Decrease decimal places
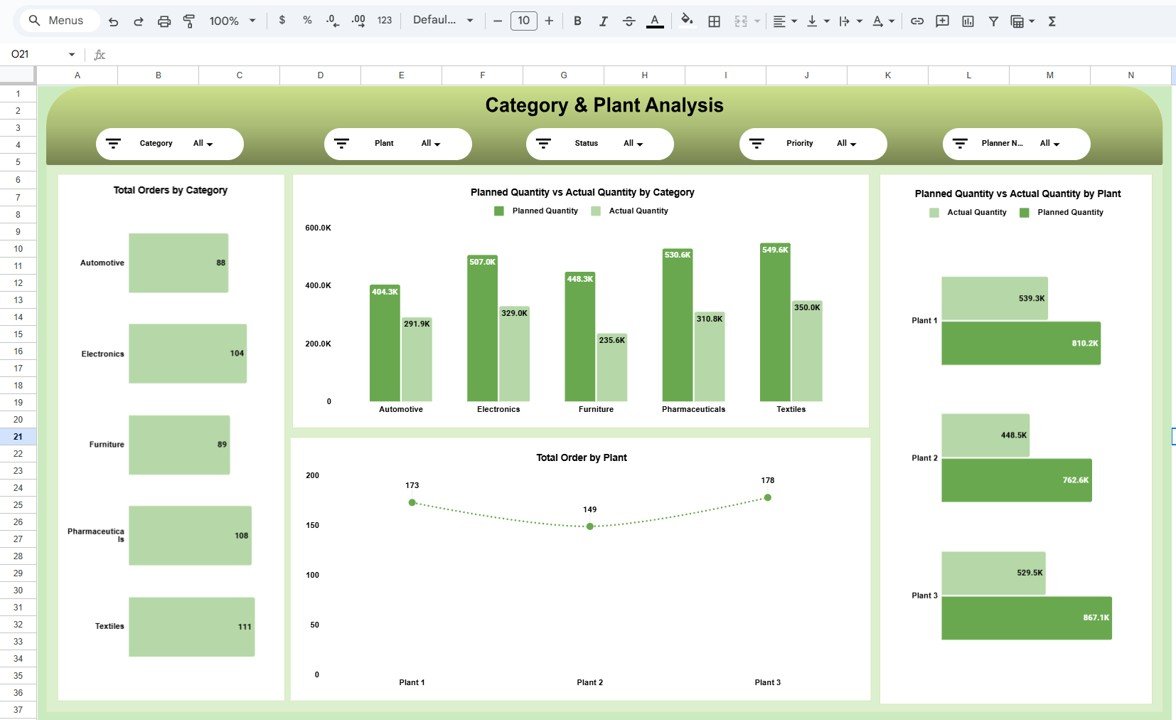Image resolution: width=1176 pixels, height=720 pixels. pyautogui.click(x=331, y=20)
